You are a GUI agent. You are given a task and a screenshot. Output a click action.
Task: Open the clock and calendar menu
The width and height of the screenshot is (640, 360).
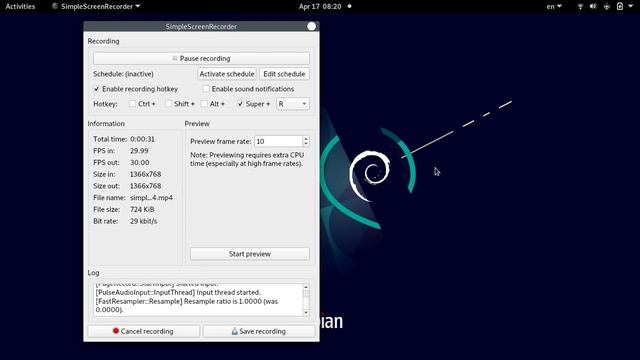[320, 7]
